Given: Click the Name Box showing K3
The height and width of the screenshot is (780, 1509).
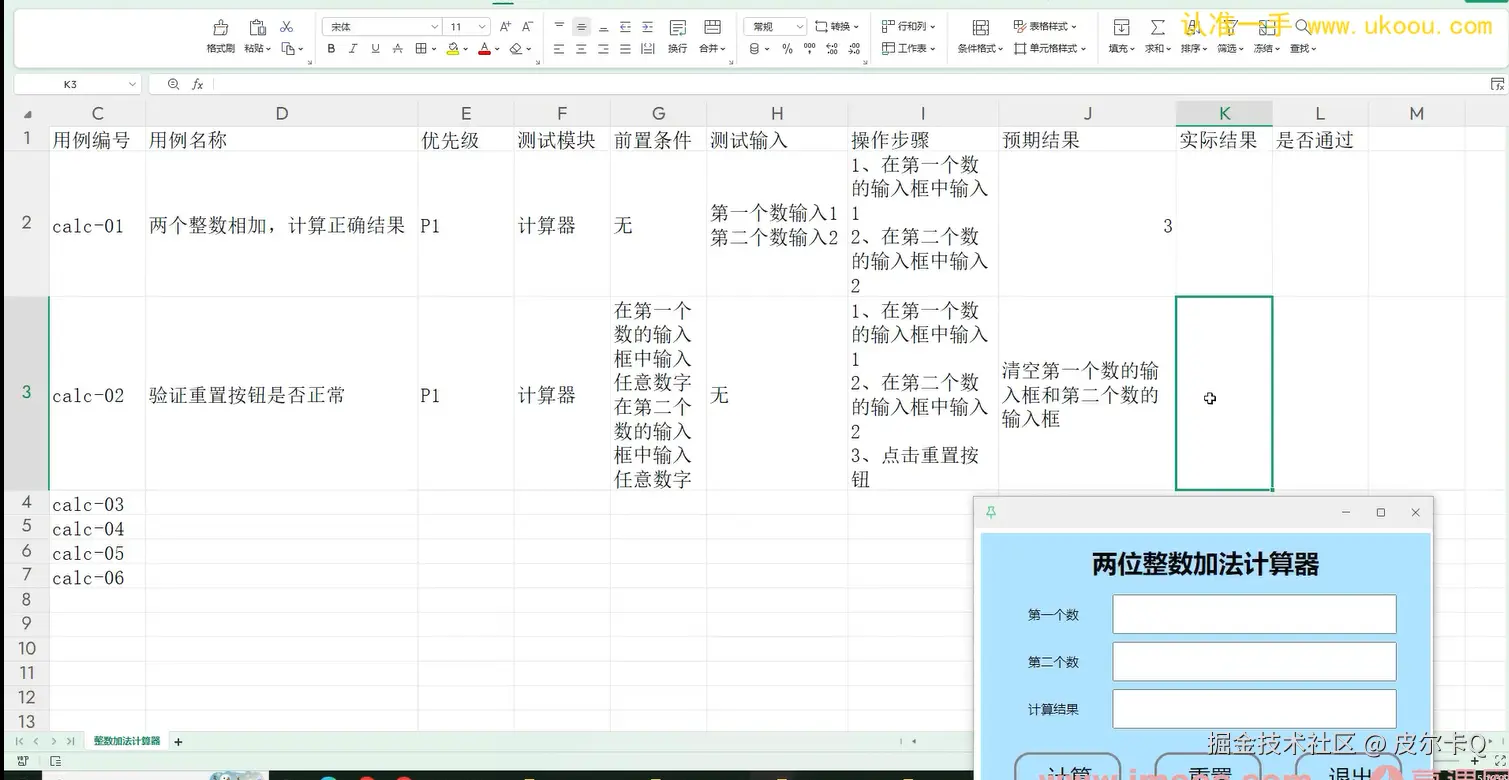Looking at the screenshot, I should (77, 85).
